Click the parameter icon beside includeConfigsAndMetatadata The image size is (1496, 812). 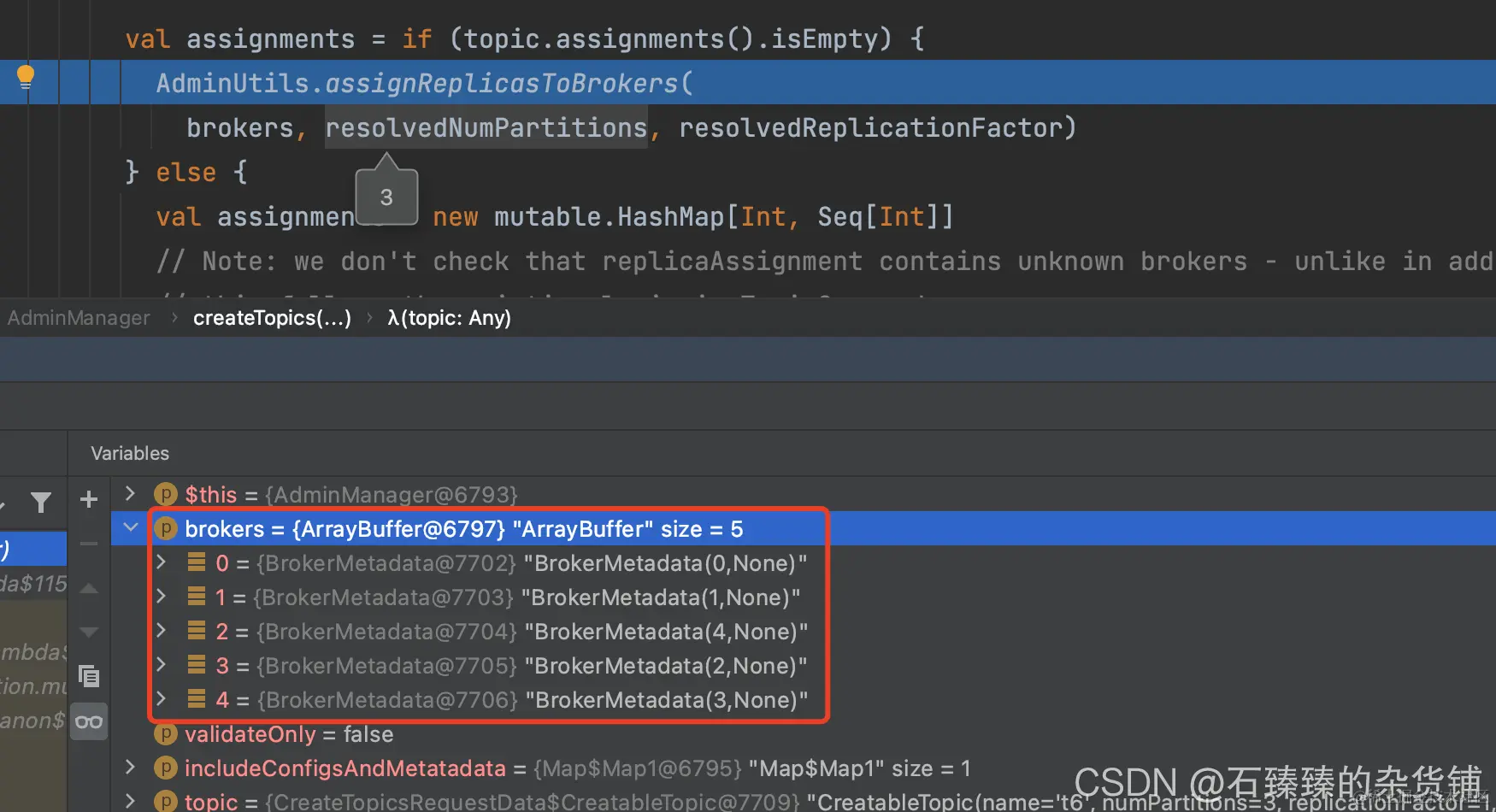click(165, 768)
